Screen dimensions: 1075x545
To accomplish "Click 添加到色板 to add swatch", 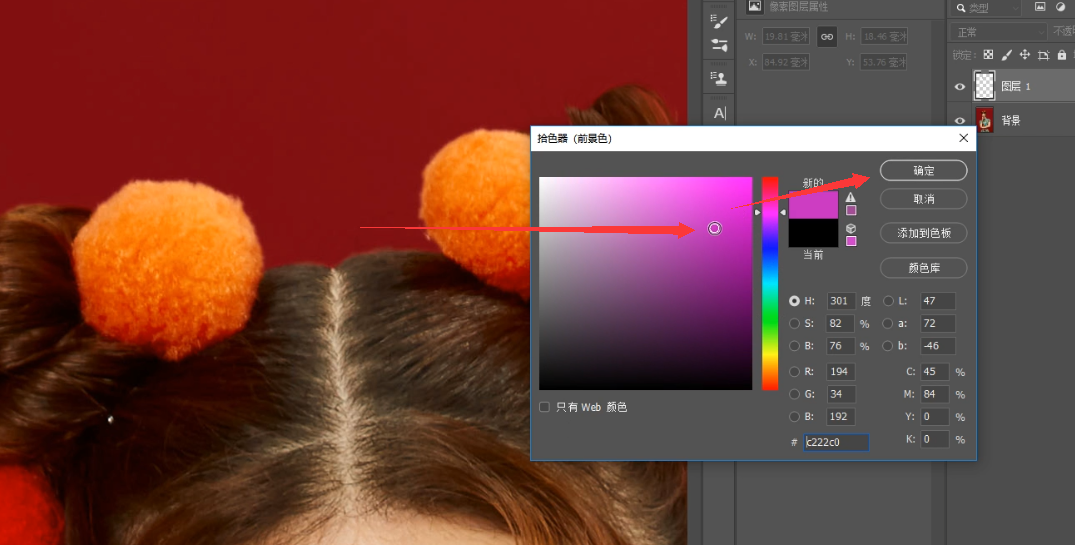I will pyautogui.click(x=923, y=233).
